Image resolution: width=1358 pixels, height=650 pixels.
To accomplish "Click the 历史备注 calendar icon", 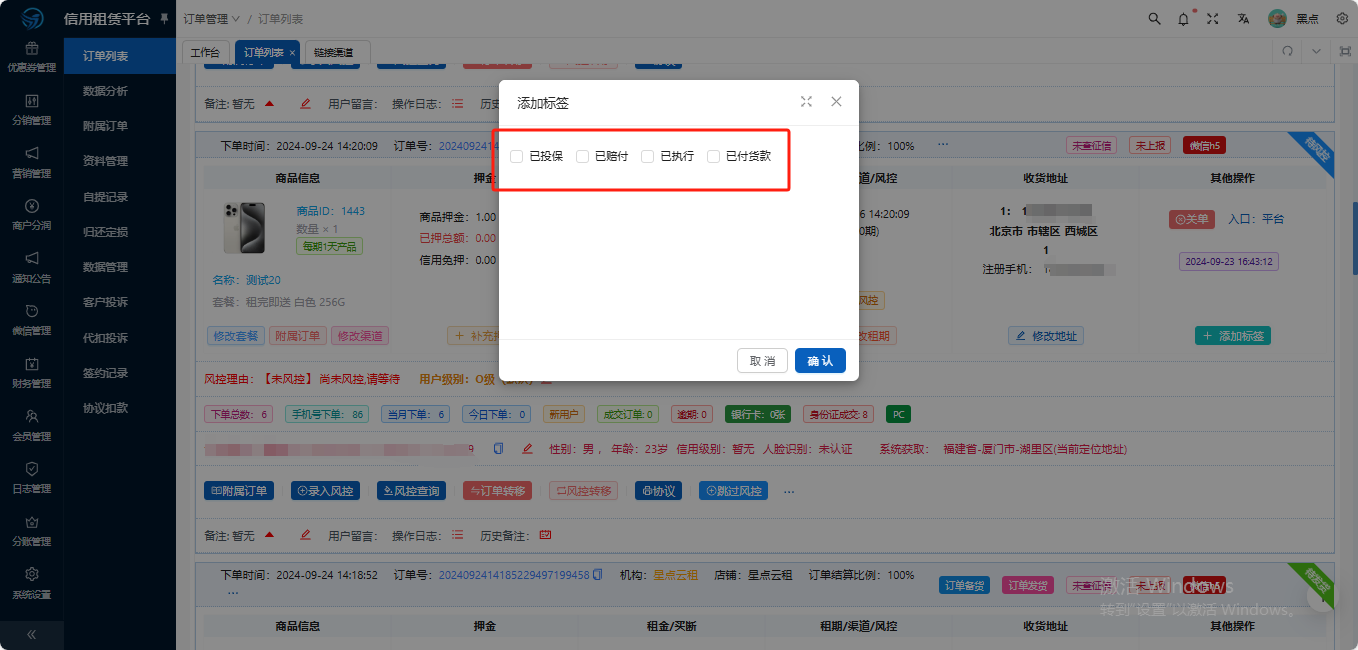I will point(545,536).
